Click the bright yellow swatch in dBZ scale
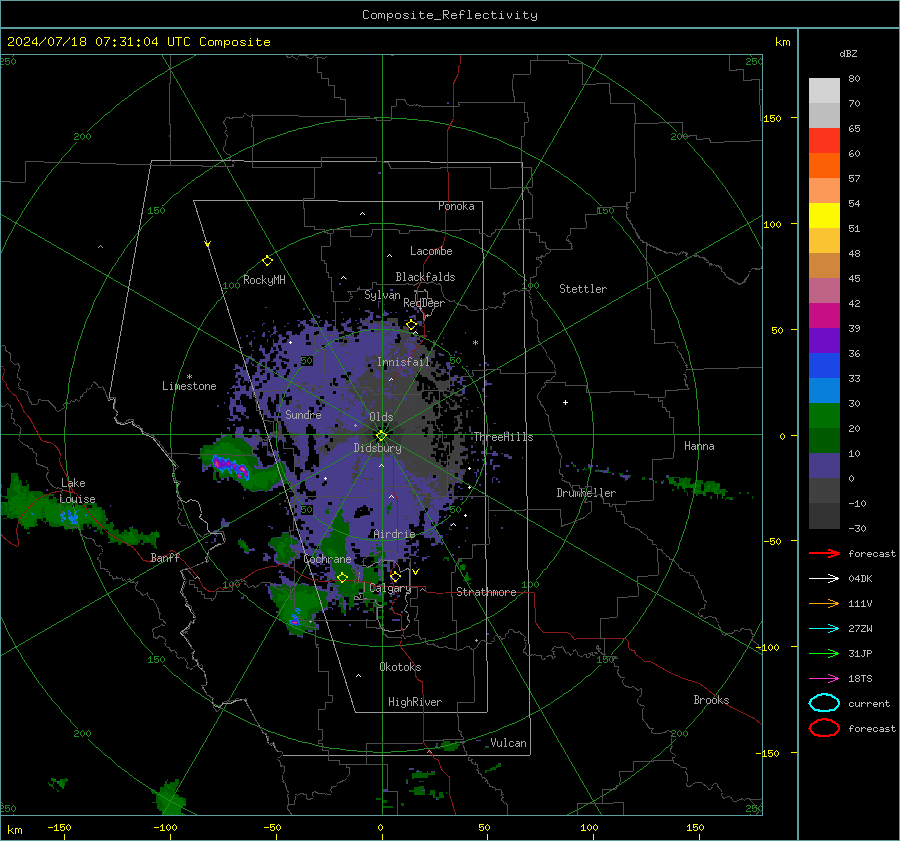The image size is (900, 841). (x=824, y=216)
